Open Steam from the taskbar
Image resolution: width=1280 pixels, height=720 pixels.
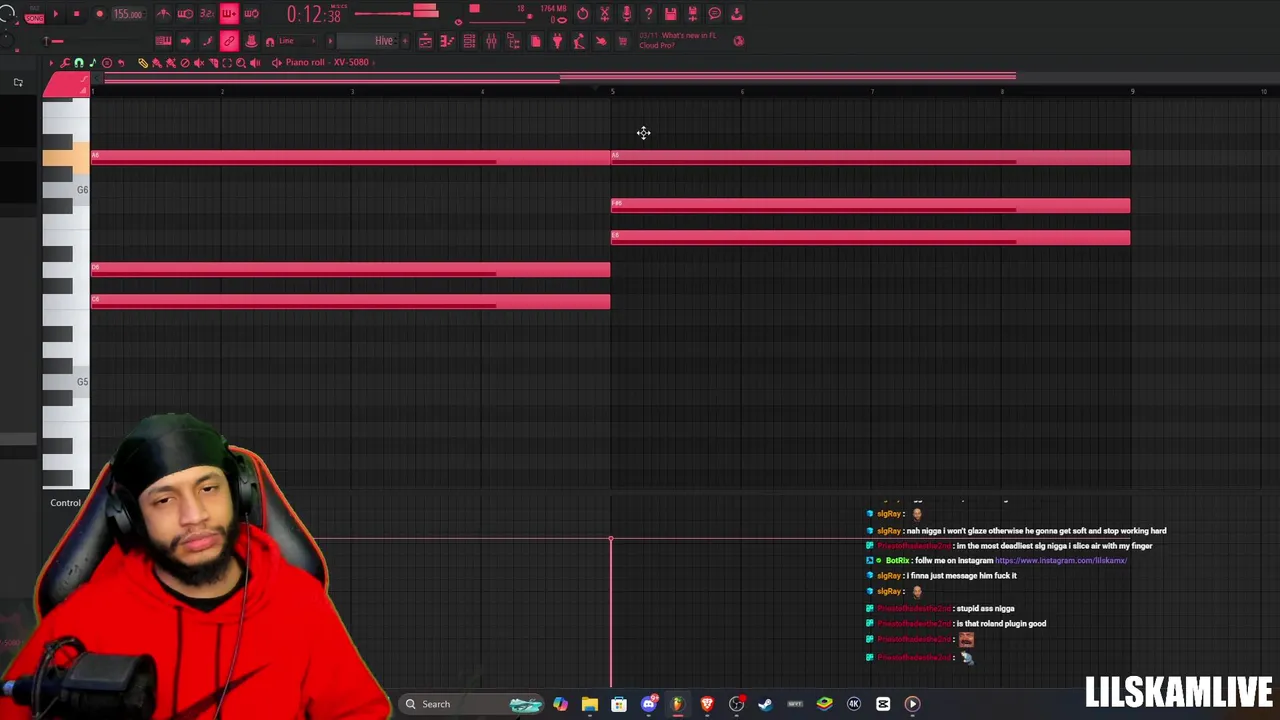(766, 704)
